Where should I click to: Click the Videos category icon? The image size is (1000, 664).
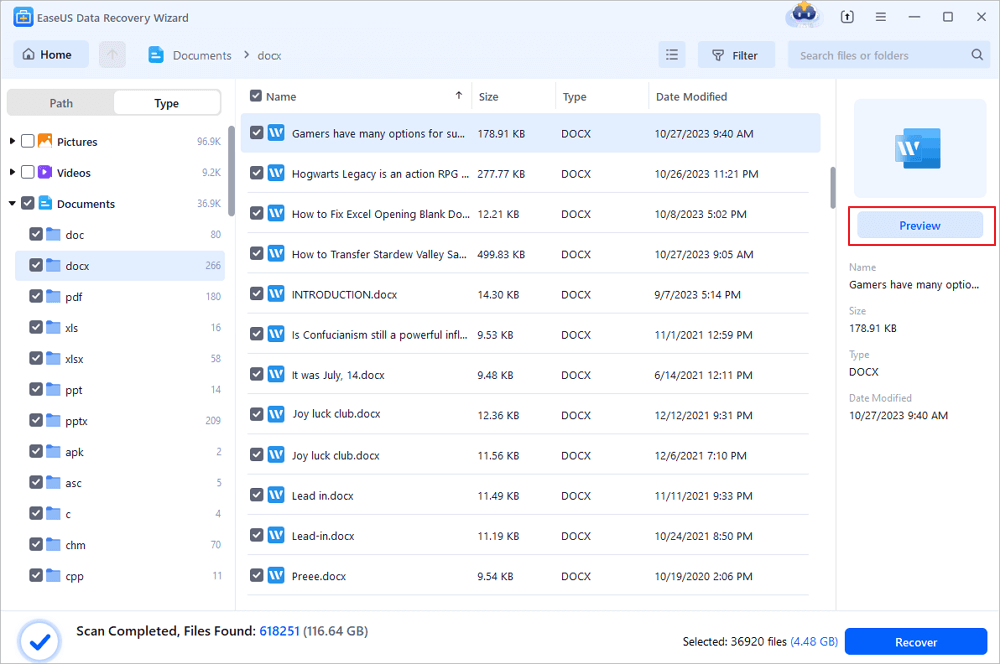45,172
